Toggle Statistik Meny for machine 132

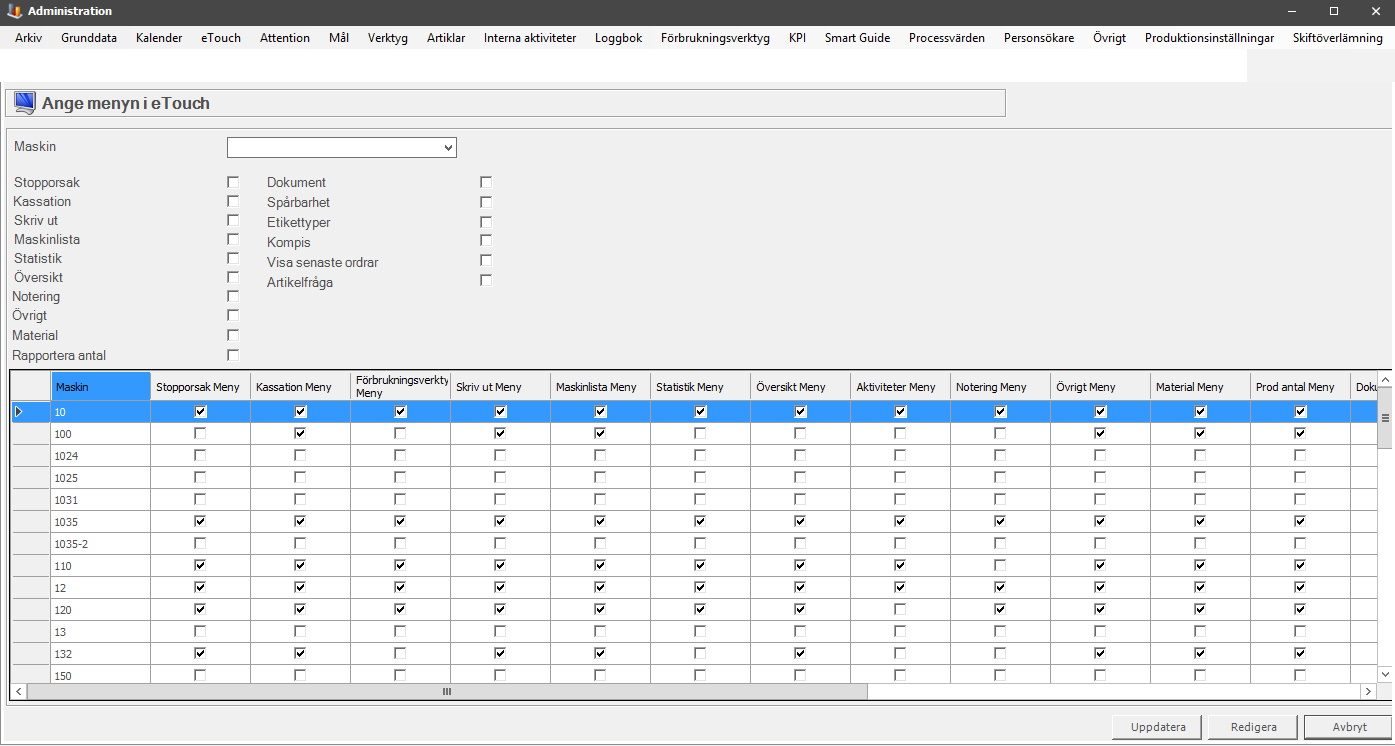click(700, 653)
